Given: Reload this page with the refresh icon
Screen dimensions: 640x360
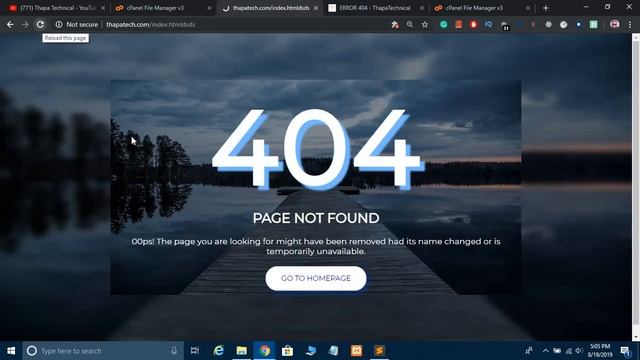Looking at the screenshot, I should [x=40, y=24].
